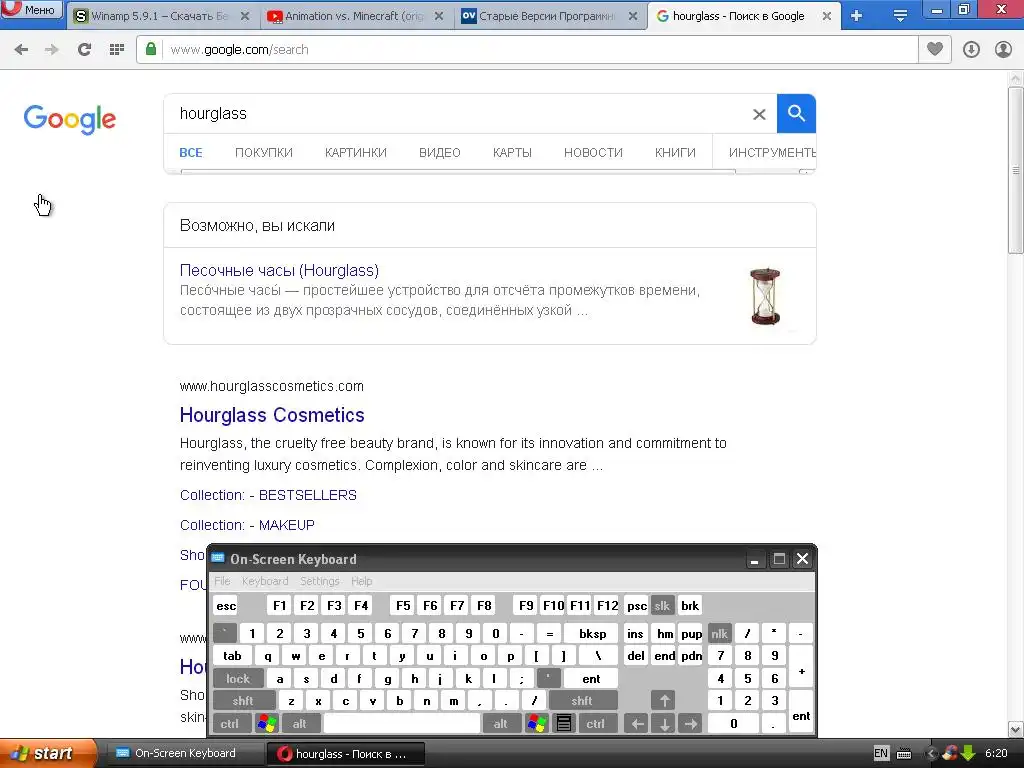Clear the Google search box
Screen dimensions: 1024x768
(x=759, y=114)
